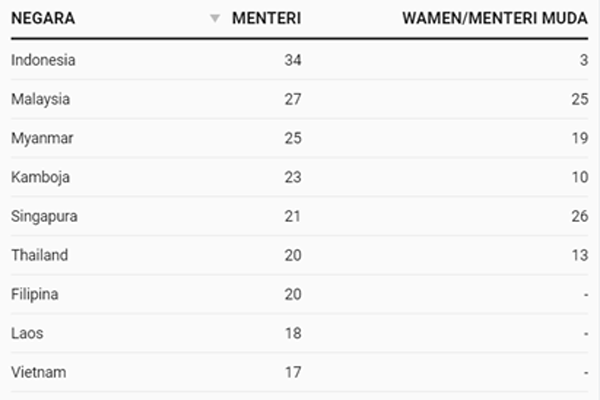Screen dimensions: 600x400
Task: Click the Singapura country cell
Action: [44, 216]
